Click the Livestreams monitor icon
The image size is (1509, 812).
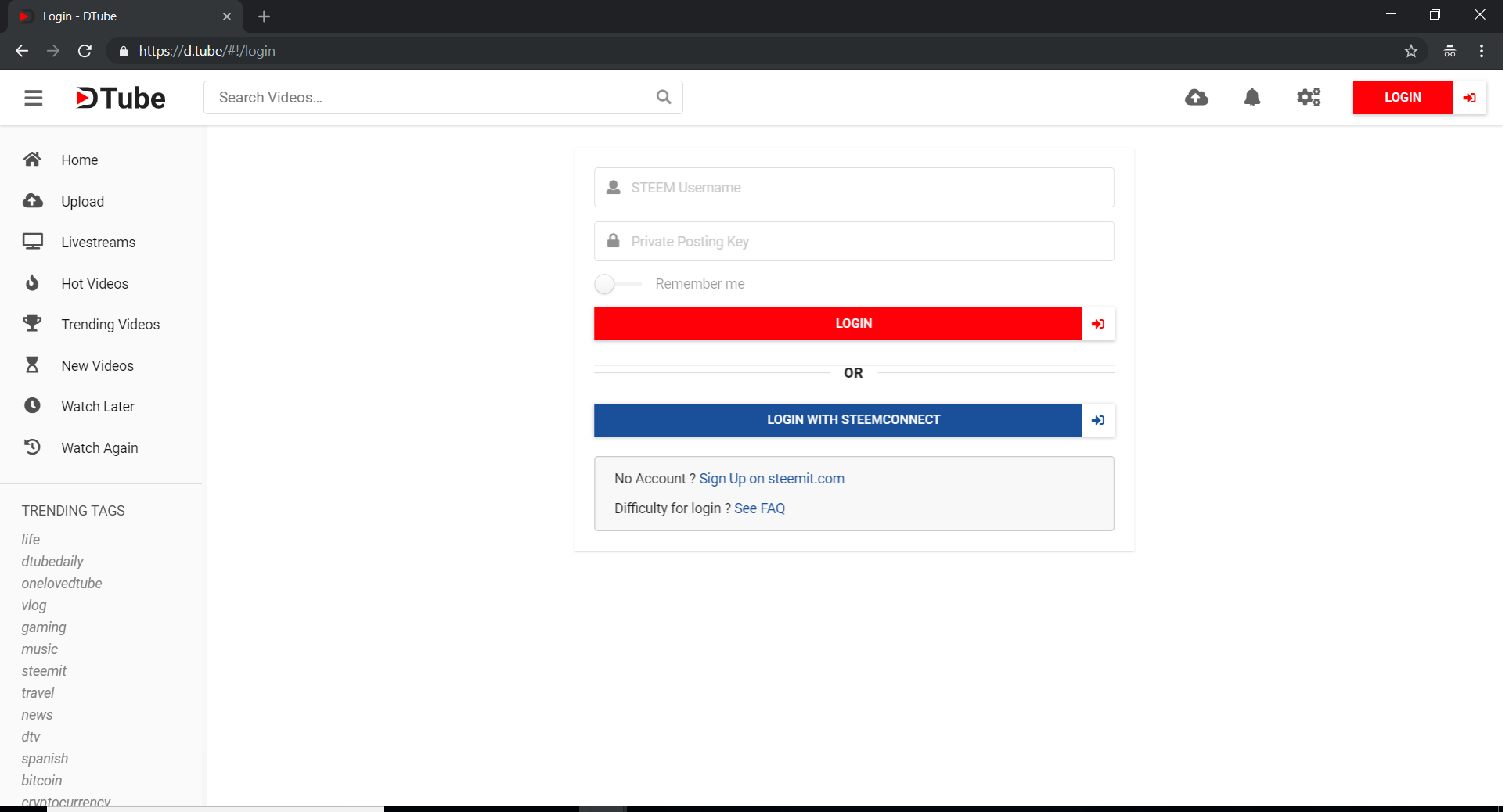click(32, 242)
